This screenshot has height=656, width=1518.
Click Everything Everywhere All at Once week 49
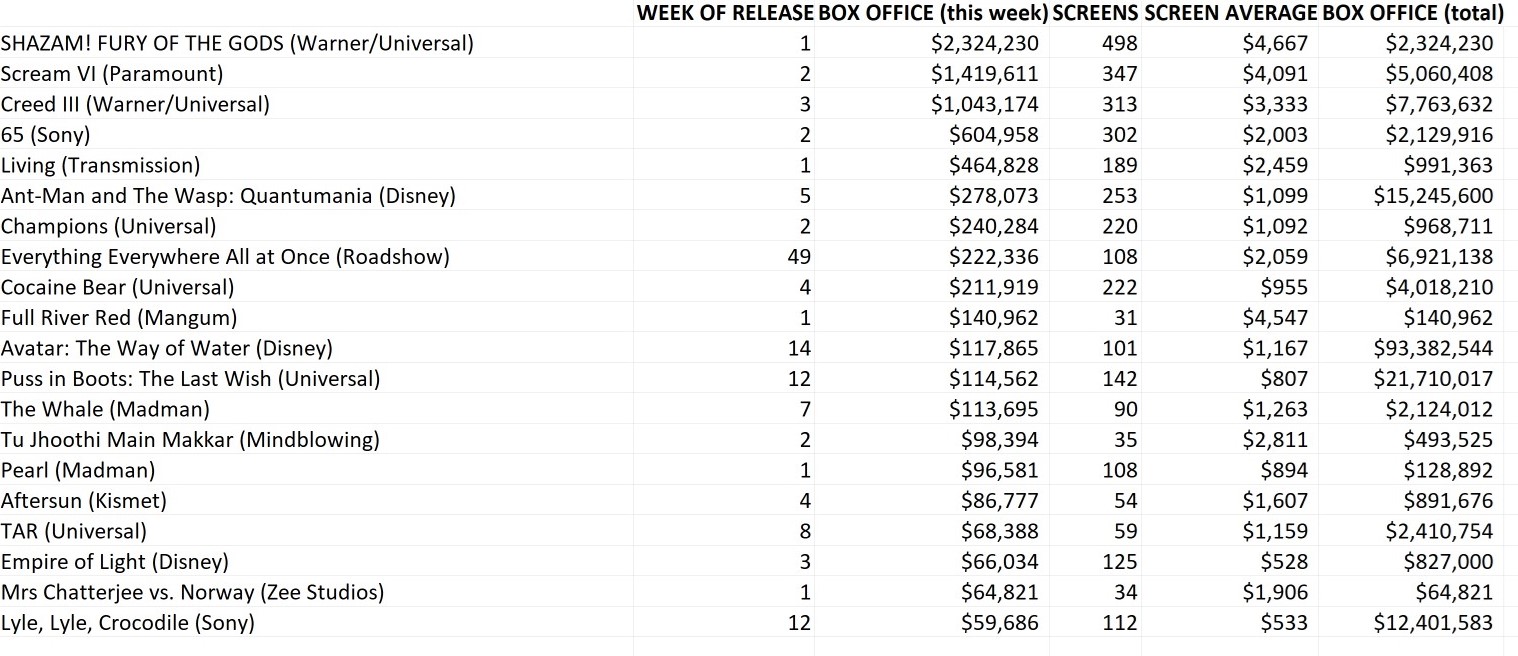[x=799, y=257]
